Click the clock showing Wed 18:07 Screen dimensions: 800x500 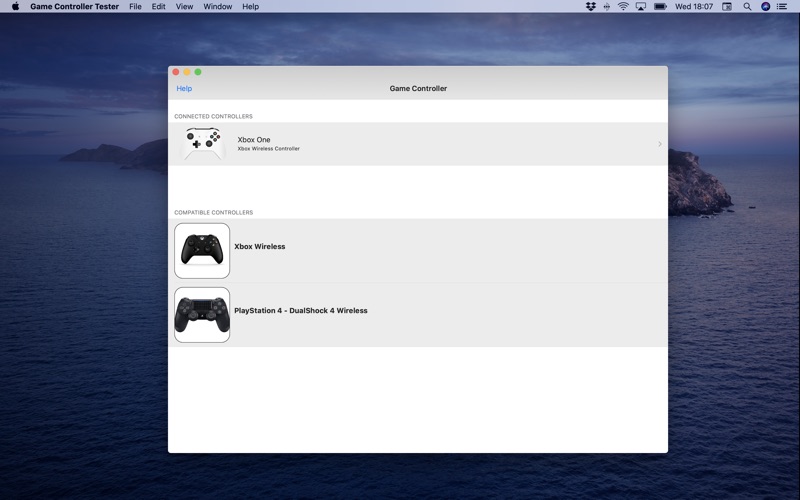tap(694, 6)
